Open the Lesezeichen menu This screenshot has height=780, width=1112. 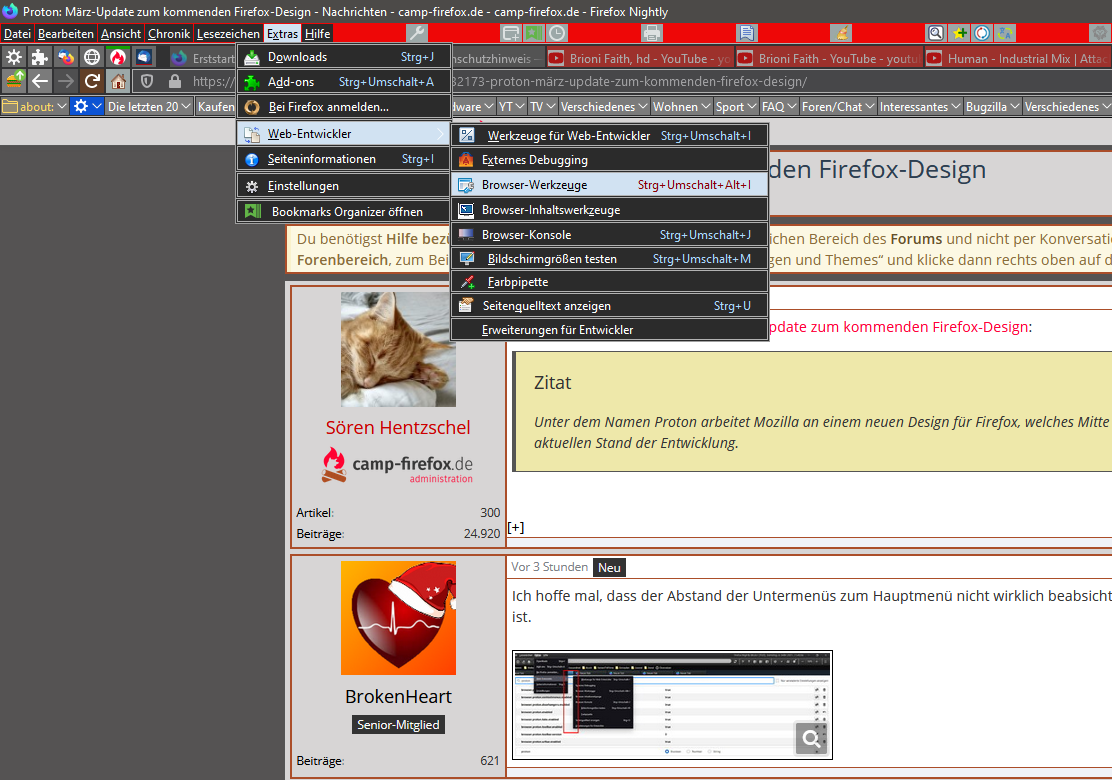pyautogui.click(x=228, y=34)
